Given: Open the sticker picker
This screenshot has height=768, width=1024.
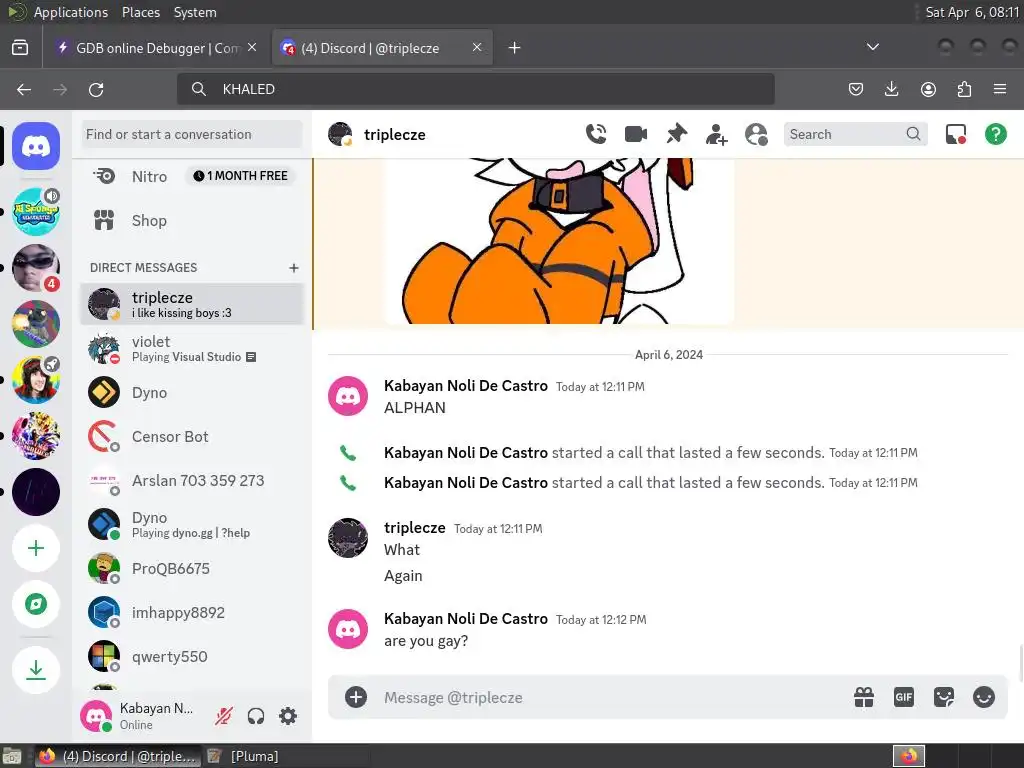Looking at the screenshot, I should pos(944,697).
